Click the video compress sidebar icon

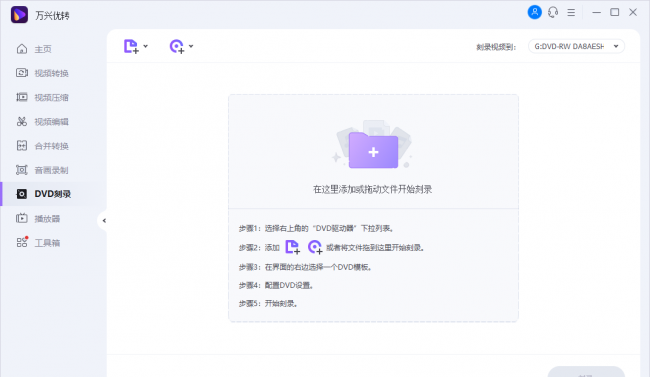pyautogui.click(x=22, y=97)
